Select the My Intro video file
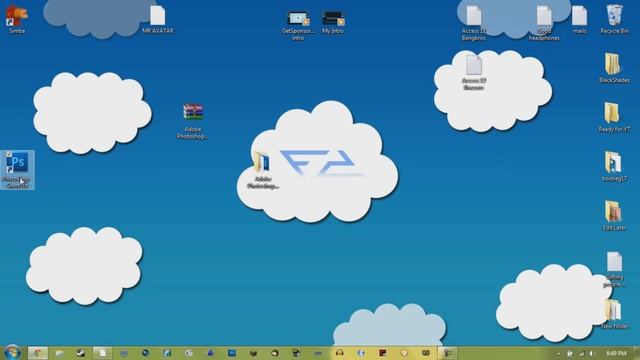The image size is (640, 360). click(333, 22)
